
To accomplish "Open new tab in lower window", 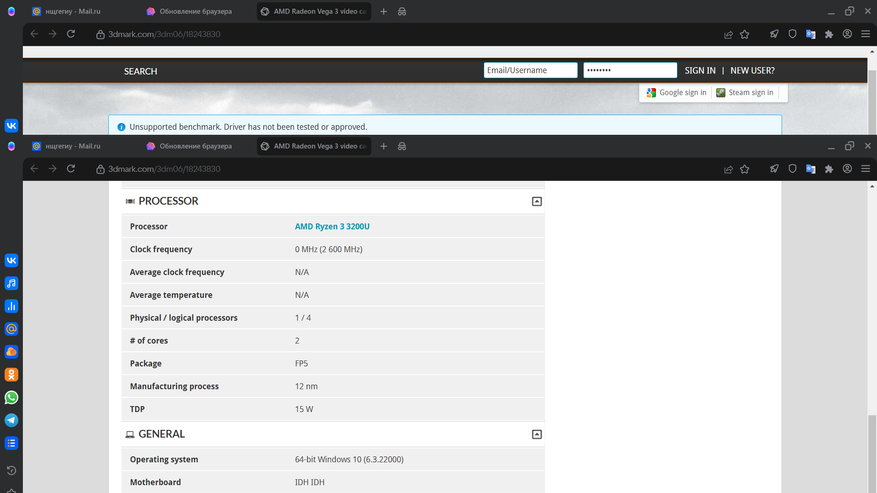I will pos(384,146).
